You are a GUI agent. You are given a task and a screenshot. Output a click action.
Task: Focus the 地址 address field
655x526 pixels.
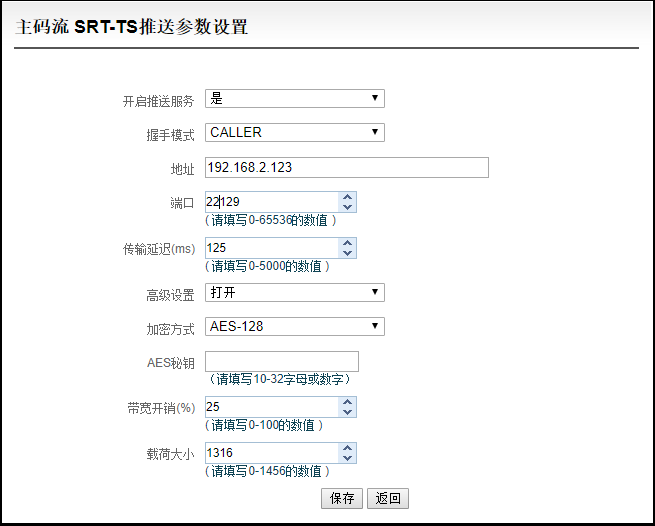pyautogui.click(x=347, y=168)
